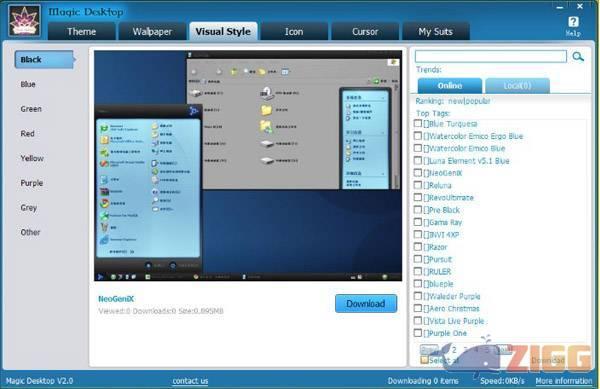Click the Top Tags label
Screen dimensions: 600x389
pyautogui.click(x=433, y=113)
